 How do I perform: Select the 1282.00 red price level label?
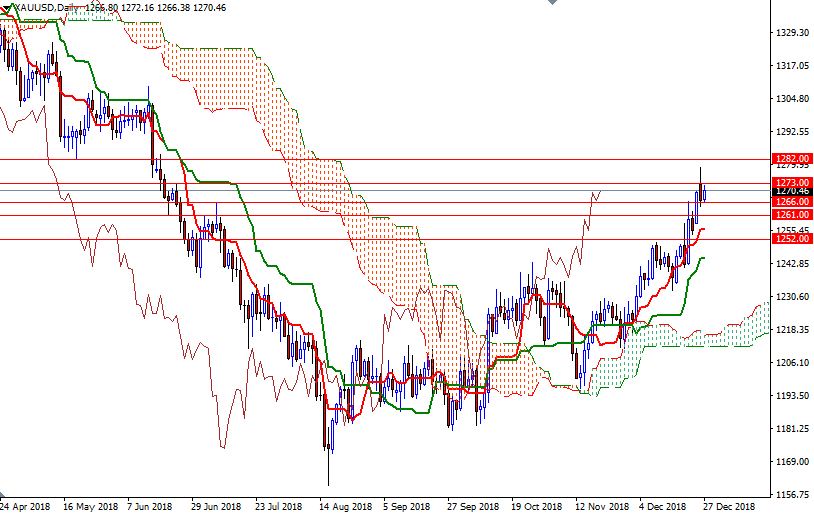791,159
